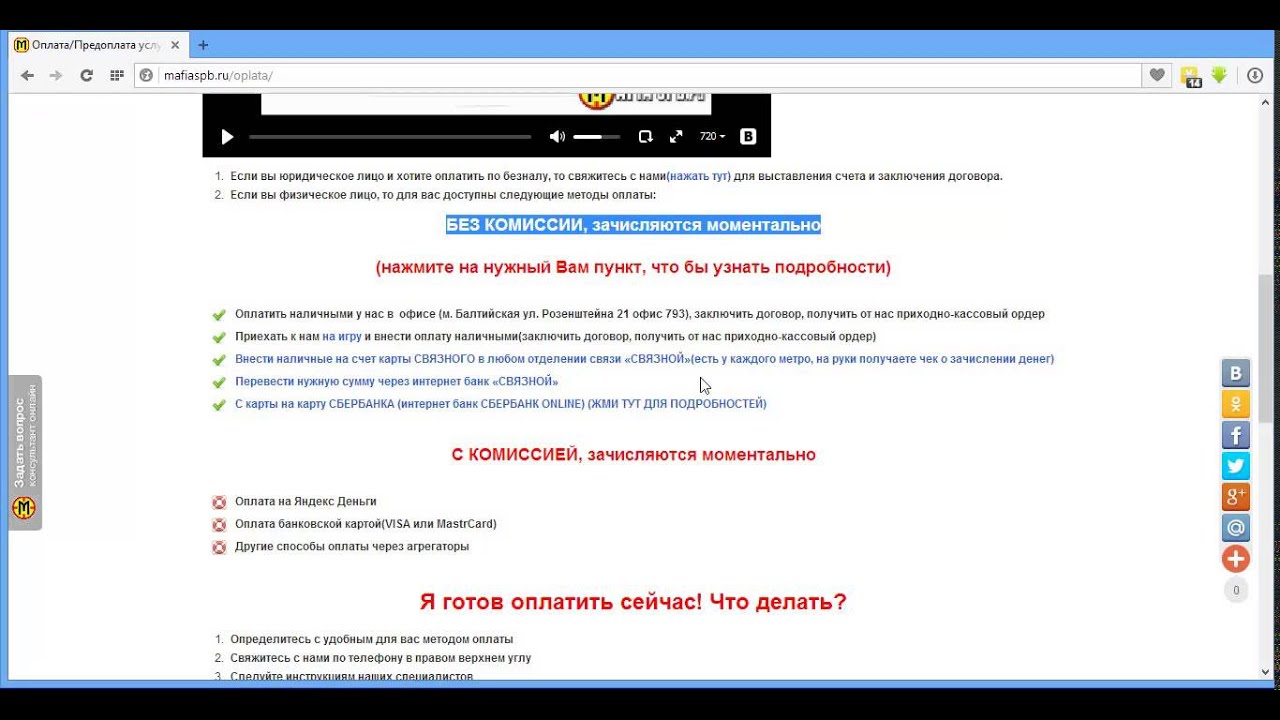
Task: Go forward in browser history
Action: [x=56, y=76]
